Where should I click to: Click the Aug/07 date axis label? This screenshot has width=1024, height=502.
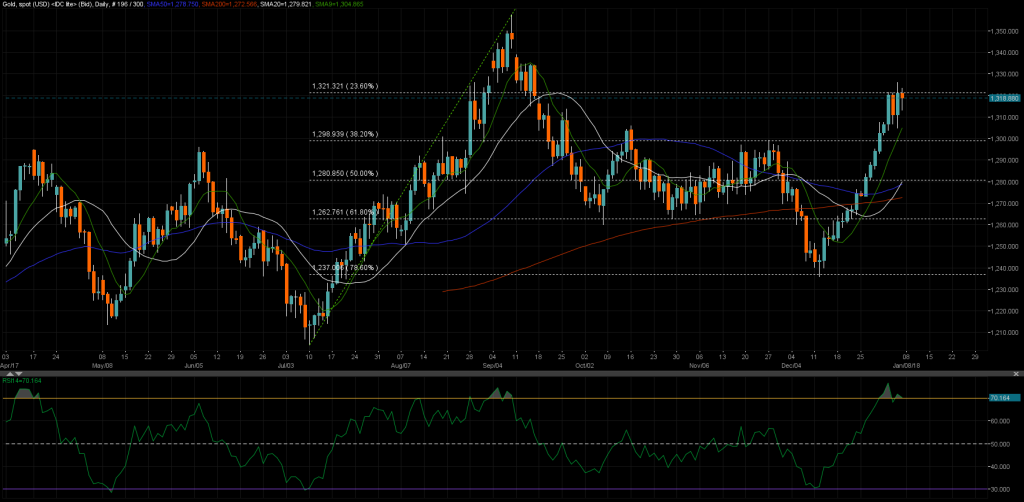pos(401,366)
